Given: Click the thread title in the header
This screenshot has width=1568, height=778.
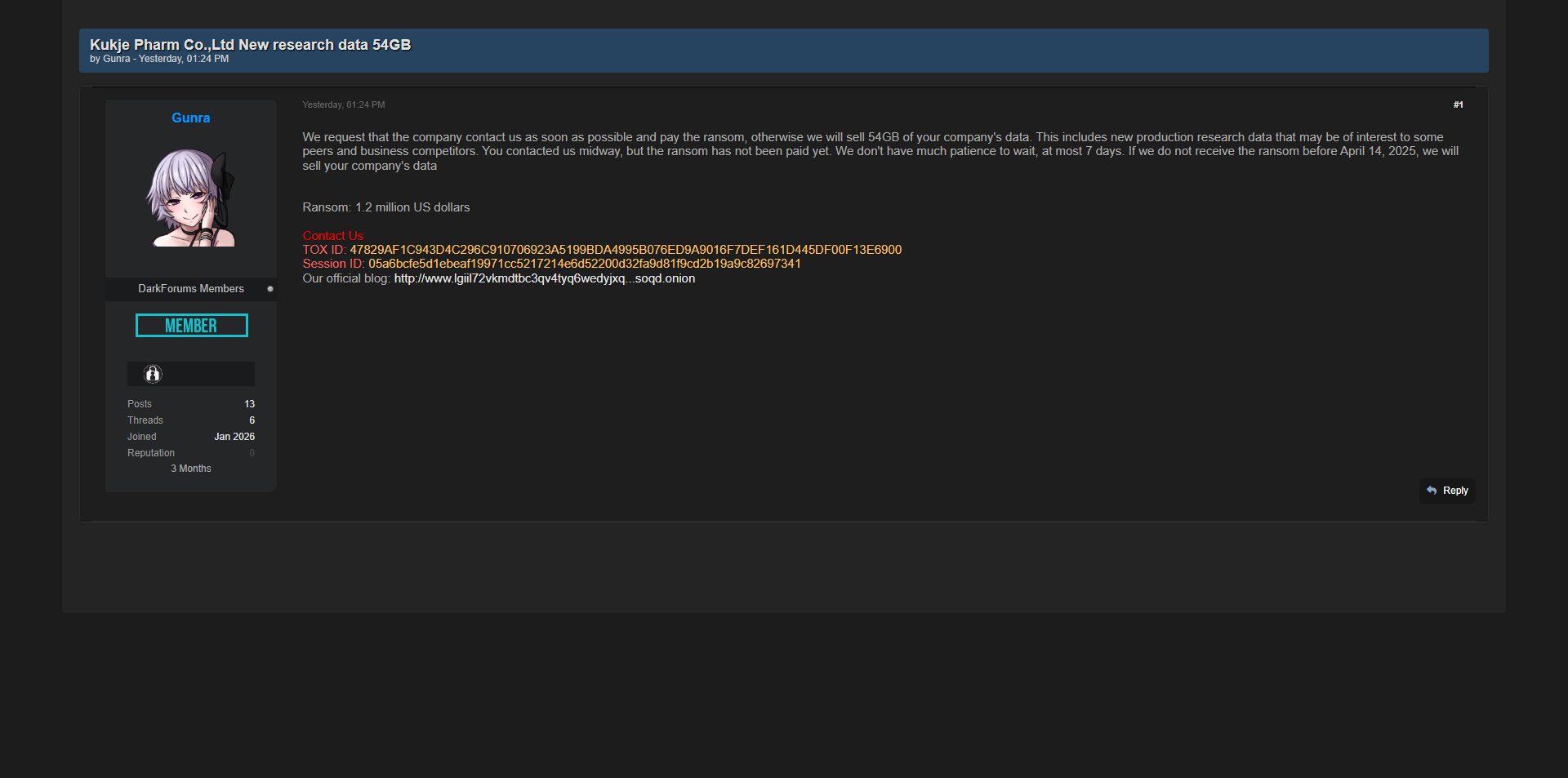Looking at the screenshot, I should tap(250, 45).
